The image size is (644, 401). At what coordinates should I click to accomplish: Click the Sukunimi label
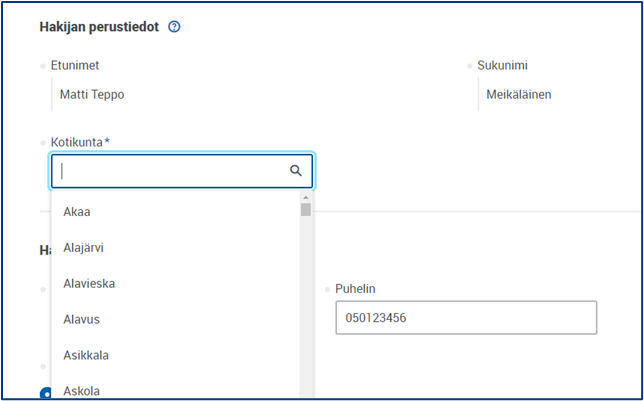coord(502,66)
